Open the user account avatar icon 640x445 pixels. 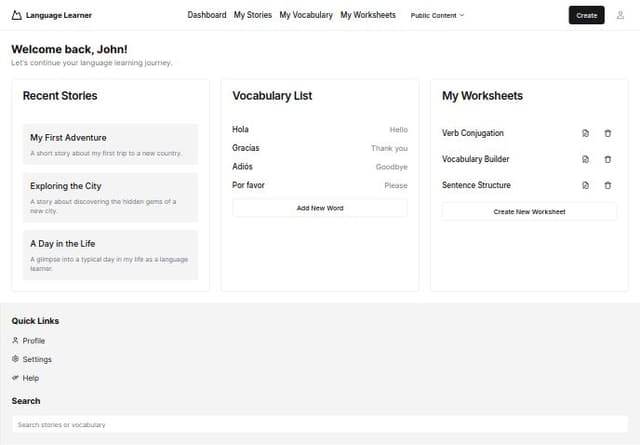tap(620, 15)
